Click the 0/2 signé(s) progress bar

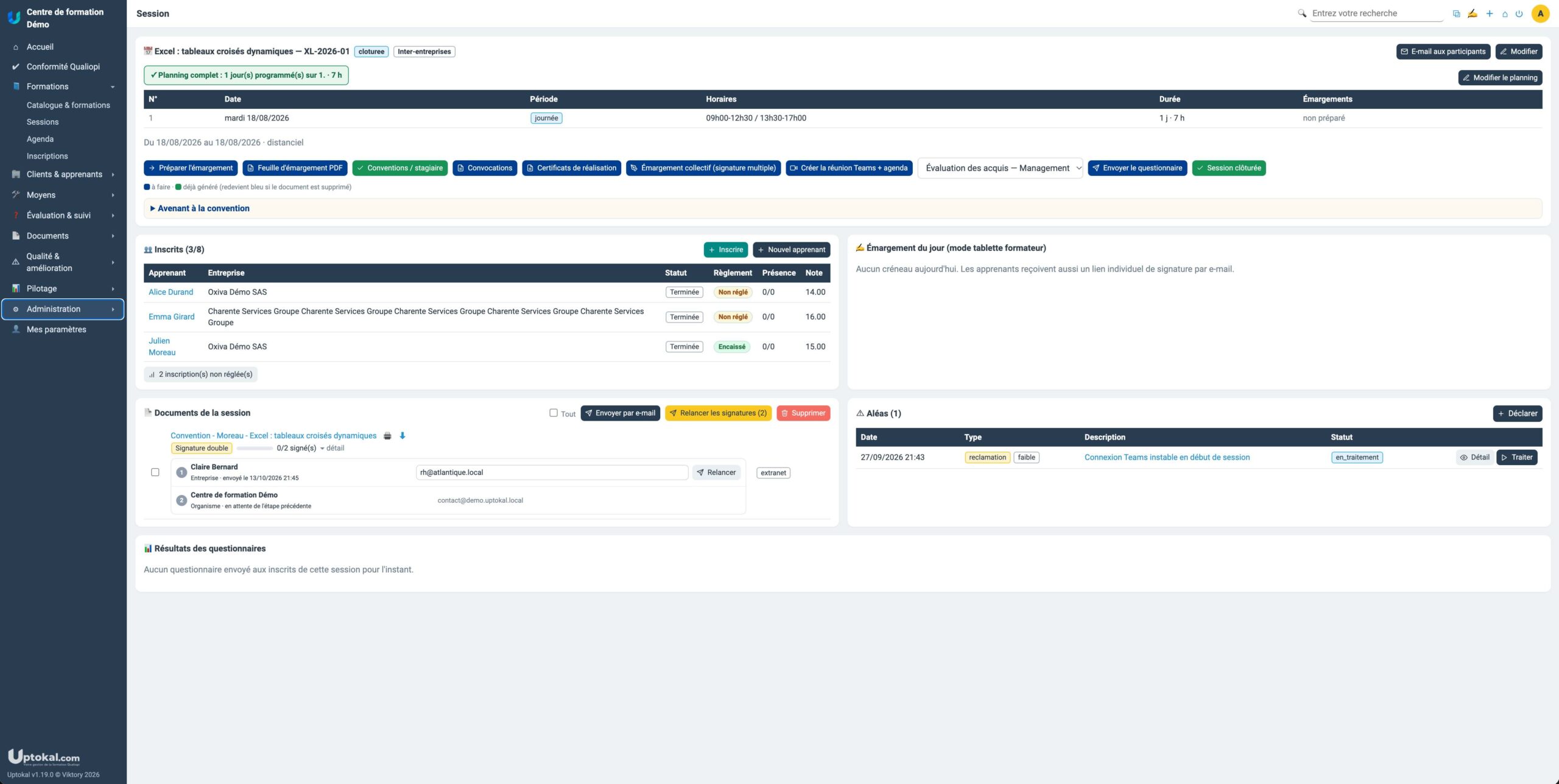255,449
